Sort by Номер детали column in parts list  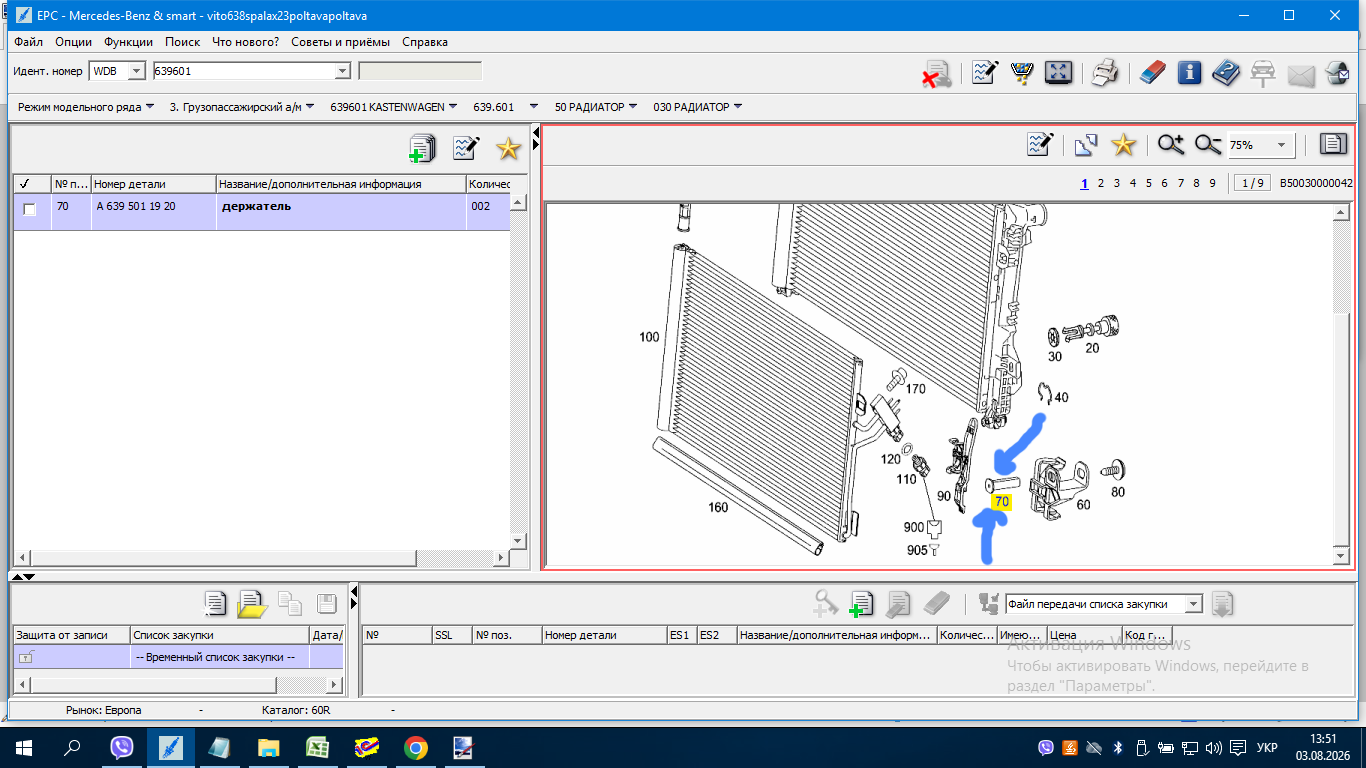(x=154, y=184)
